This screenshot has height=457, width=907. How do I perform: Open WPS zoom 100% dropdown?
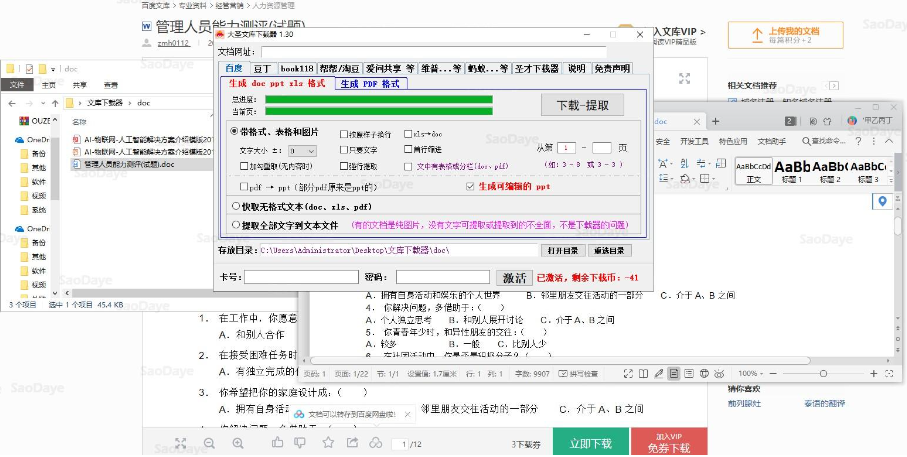tap(751, 374)
